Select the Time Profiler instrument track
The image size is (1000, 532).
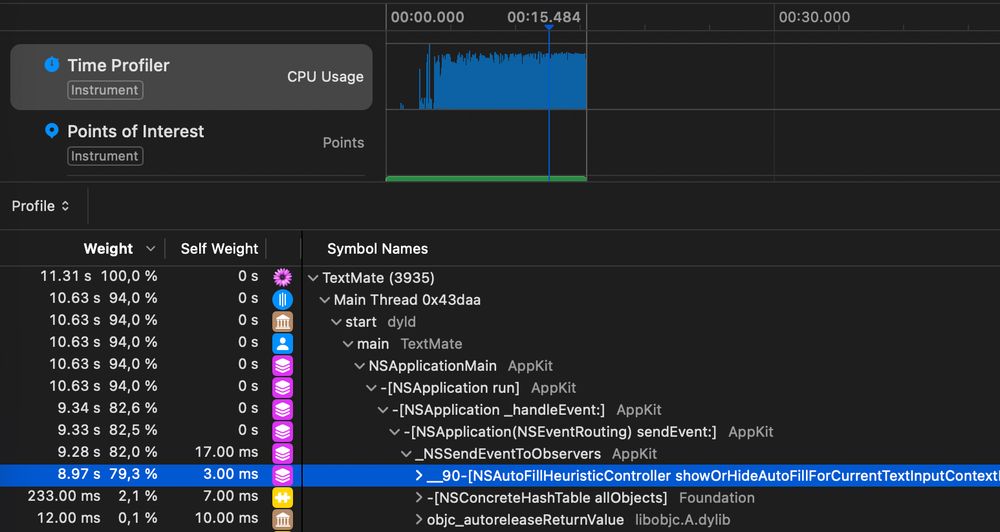point(191,77)
